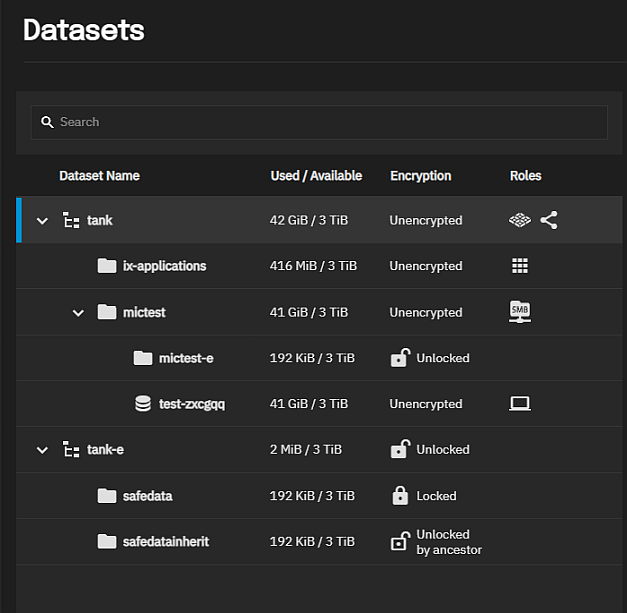
Task: Collapse the mictest dataset tree
Action: click(x=78, y=313)
